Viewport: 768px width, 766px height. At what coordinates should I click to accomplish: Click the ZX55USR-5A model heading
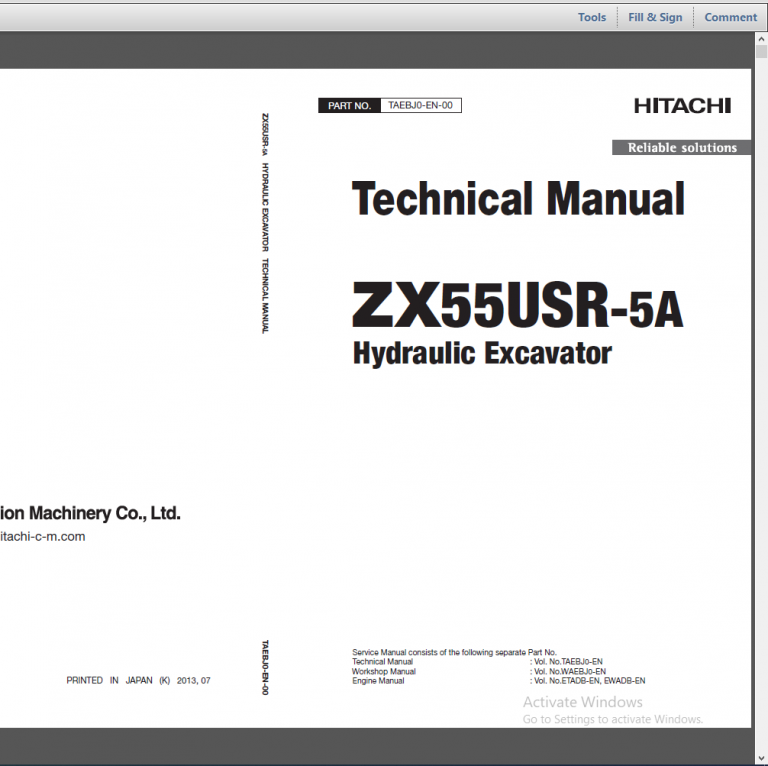(x=517, y=305)
